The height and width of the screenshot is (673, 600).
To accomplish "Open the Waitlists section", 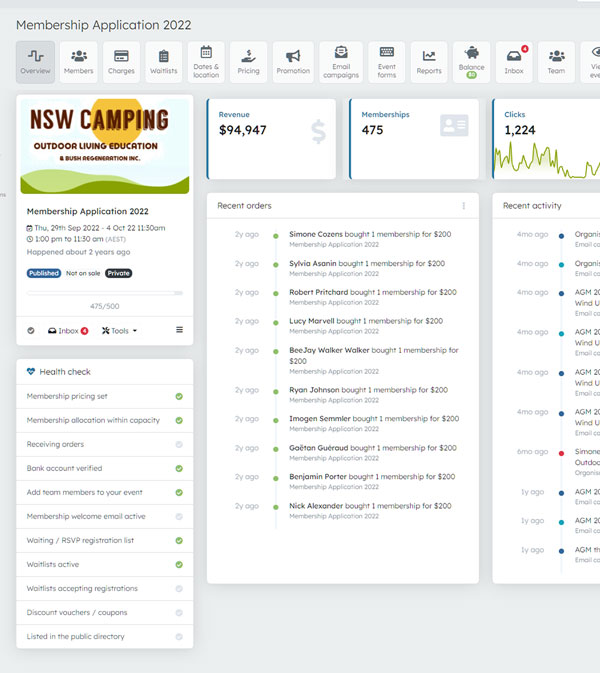I will (164, 62).
